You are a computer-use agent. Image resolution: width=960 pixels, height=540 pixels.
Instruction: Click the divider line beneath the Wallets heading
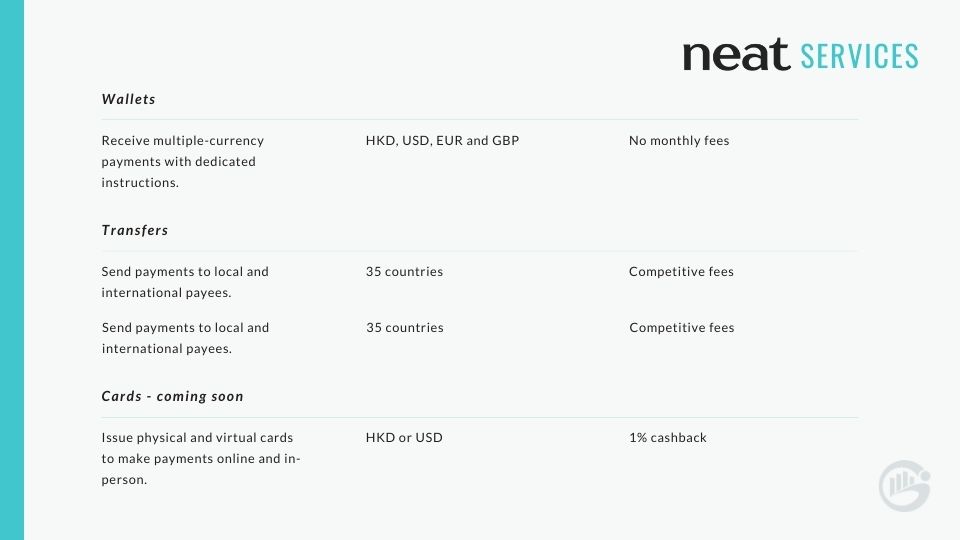click(x=480, y=120)
